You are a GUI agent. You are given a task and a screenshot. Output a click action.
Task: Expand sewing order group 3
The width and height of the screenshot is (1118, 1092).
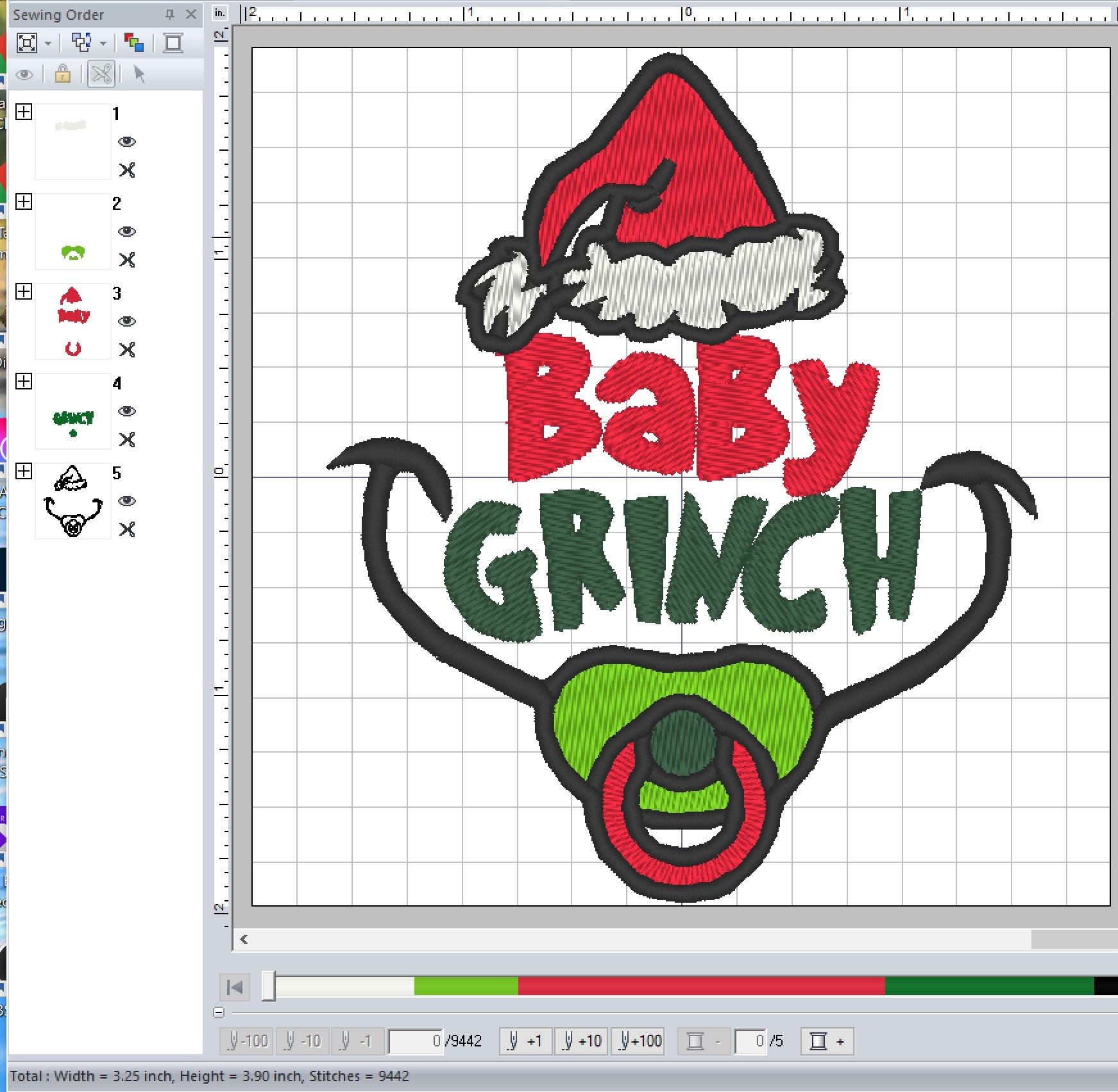24,291
